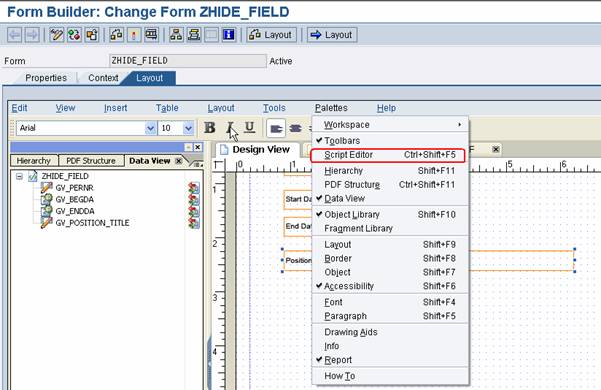Select GV_POSITION_TITLE in Data View tree
This screenshot has height=390, width=601.
(x=92, y=223)
